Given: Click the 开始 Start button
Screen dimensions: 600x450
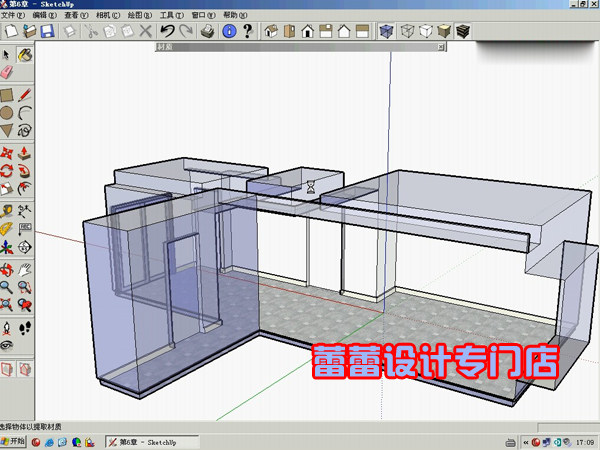Looking at the screenshot, I should [13, 442].
